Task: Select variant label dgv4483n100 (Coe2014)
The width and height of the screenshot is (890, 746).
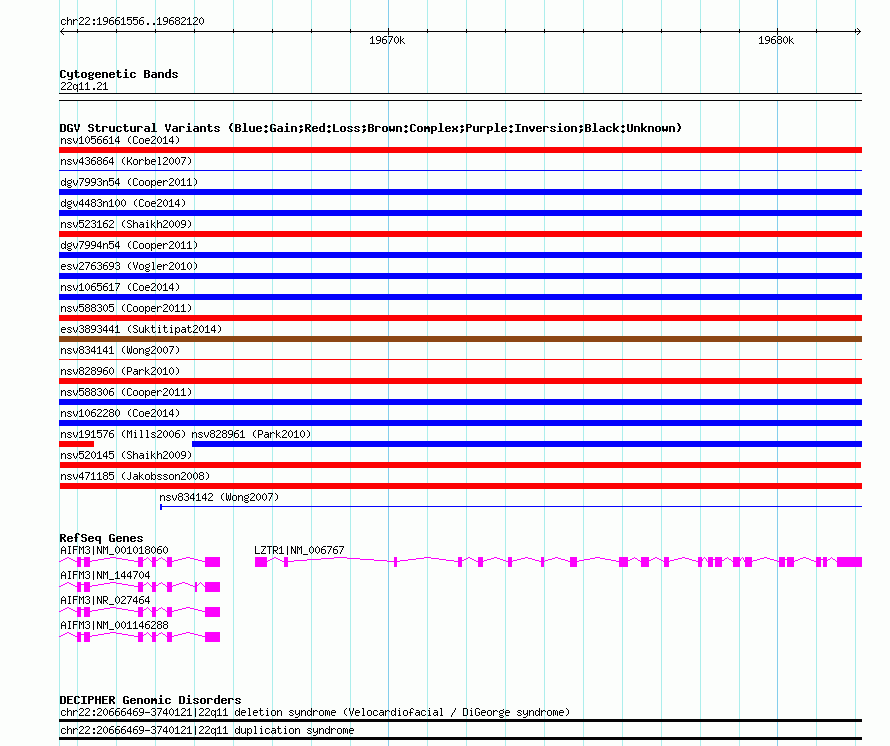Action: coord(123,203)
